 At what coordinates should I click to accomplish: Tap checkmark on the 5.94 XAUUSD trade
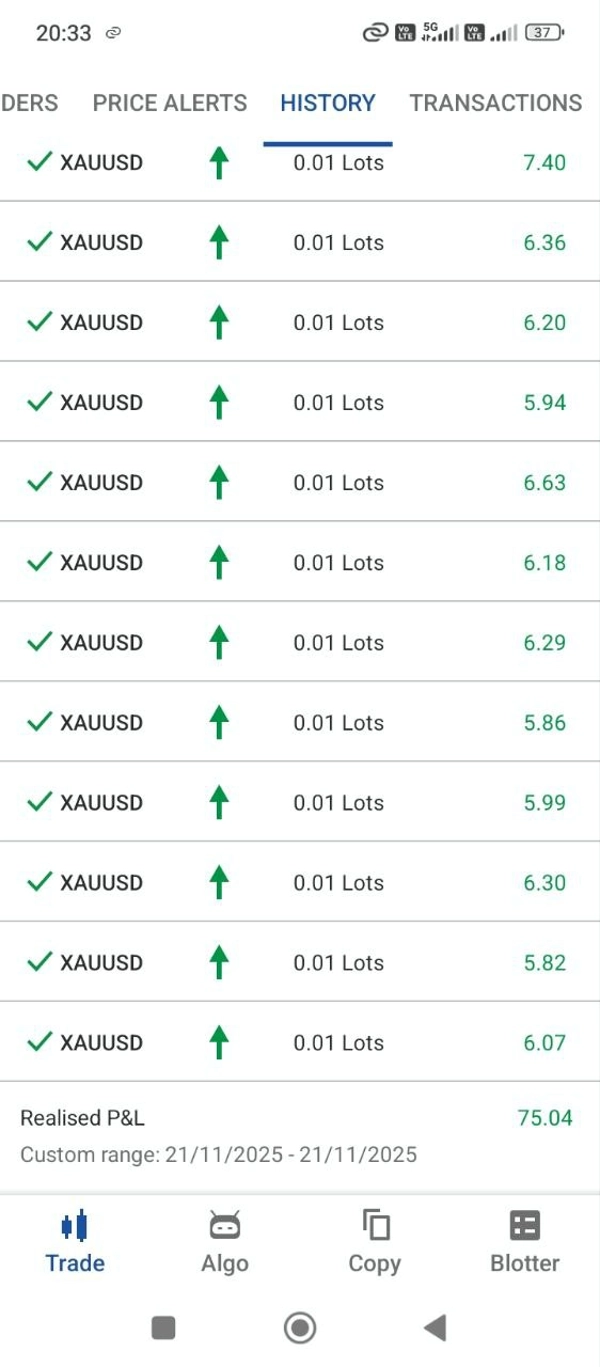pos(39,402)
